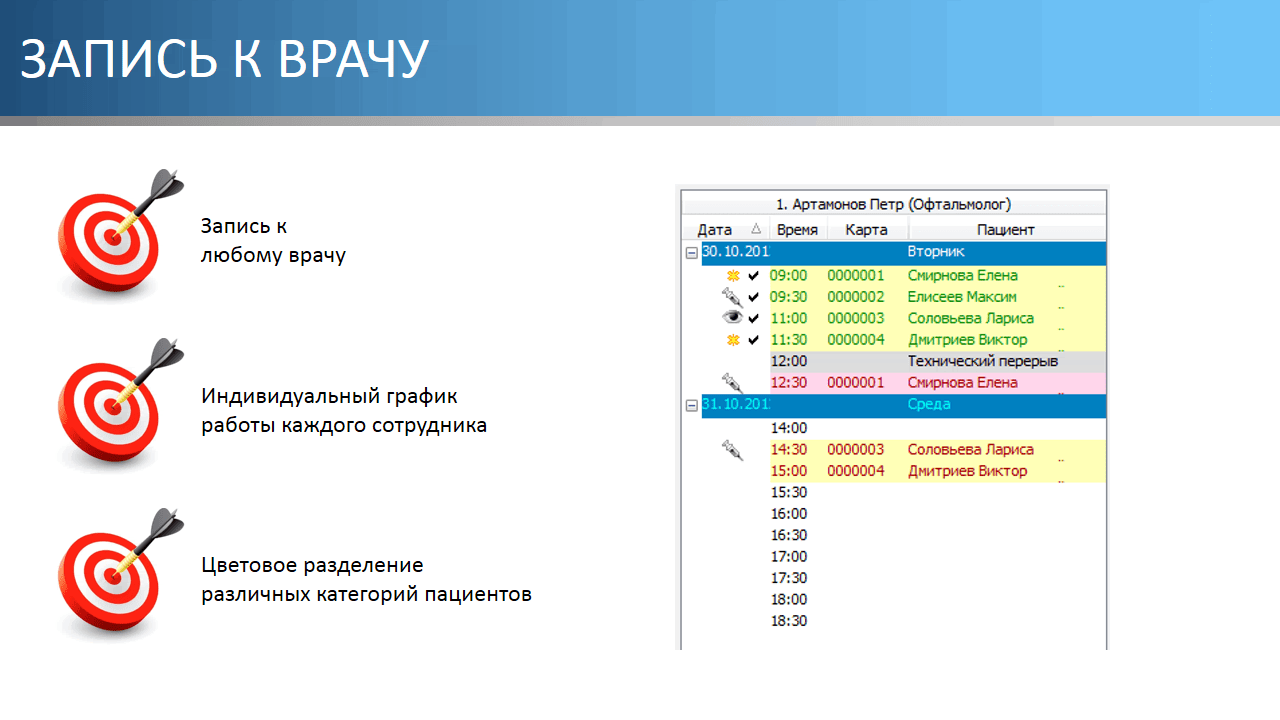Toggle the checkmark in the 09:30 Елисеев Максим row
1280x720 pixels.
[x=754, y=297]
